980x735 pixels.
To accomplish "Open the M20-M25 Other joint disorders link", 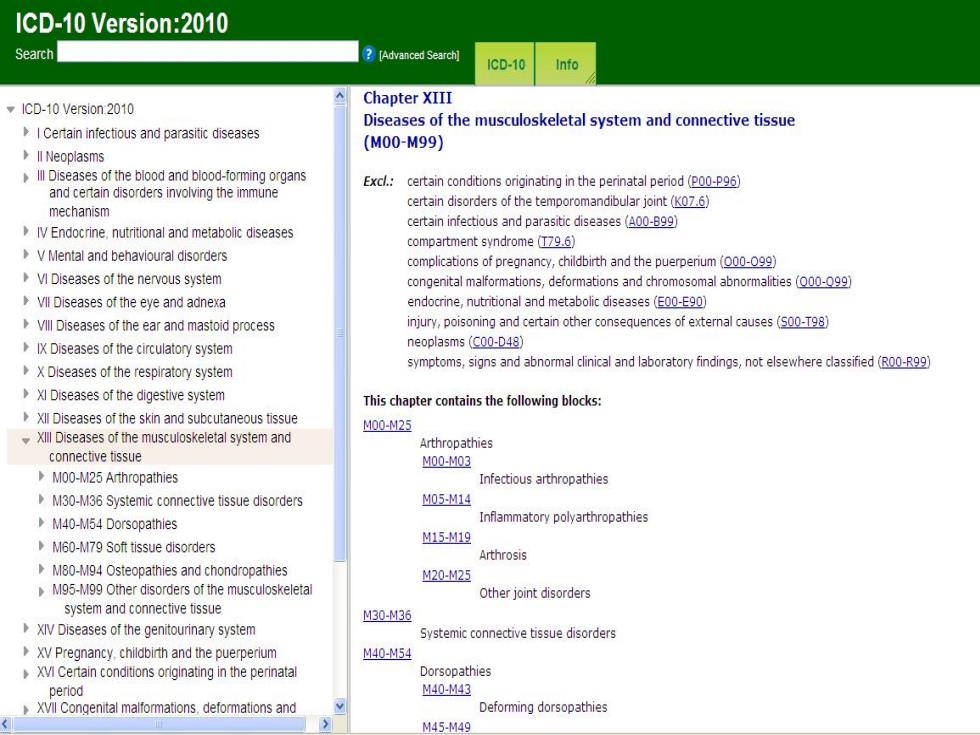I will (446, 576).
